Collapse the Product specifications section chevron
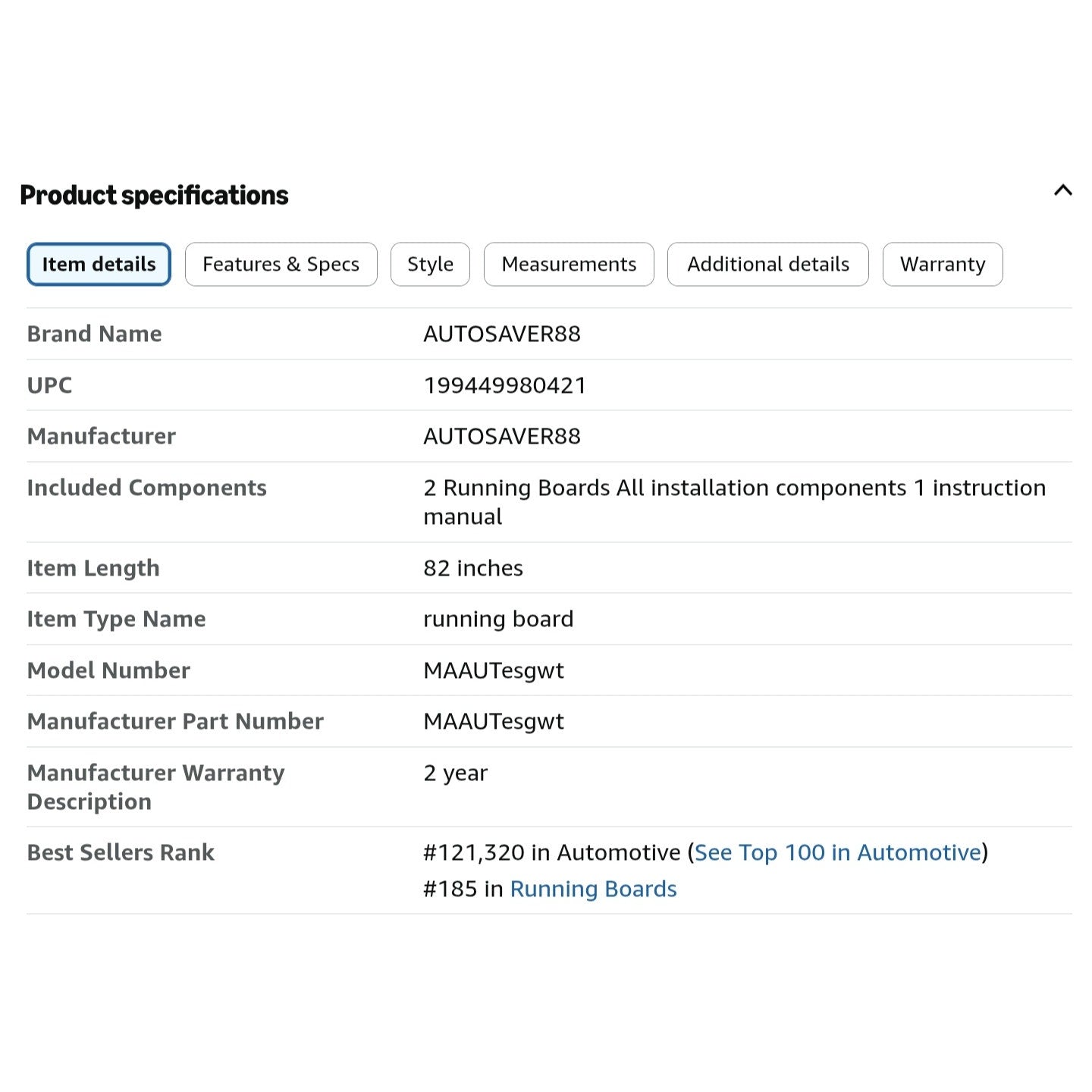The image size is (1092, 1092). tap(1062, 190)
